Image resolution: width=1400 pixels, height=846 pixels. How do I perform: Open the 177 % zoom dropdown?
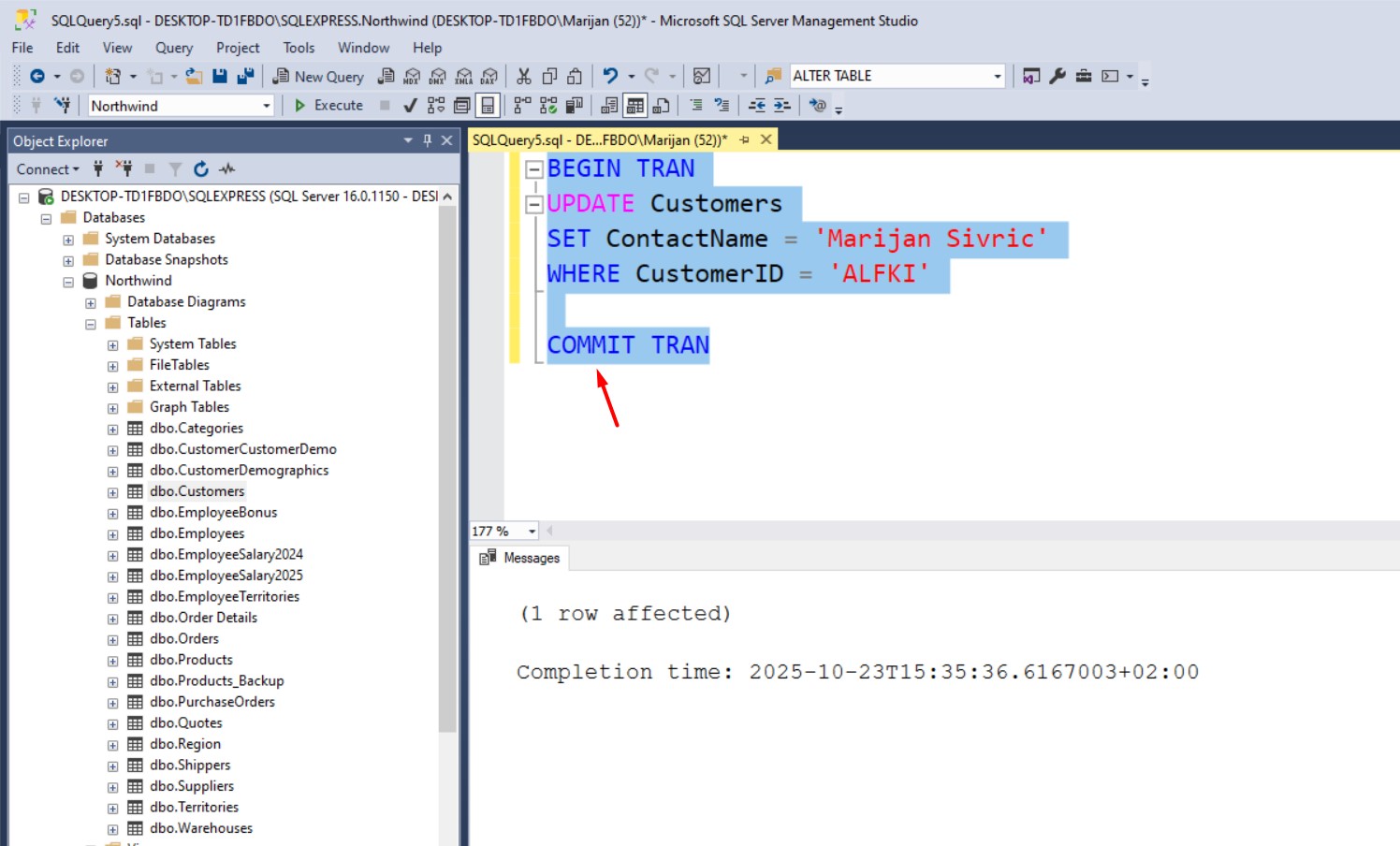pyautogui.click(x=532, y=532)
